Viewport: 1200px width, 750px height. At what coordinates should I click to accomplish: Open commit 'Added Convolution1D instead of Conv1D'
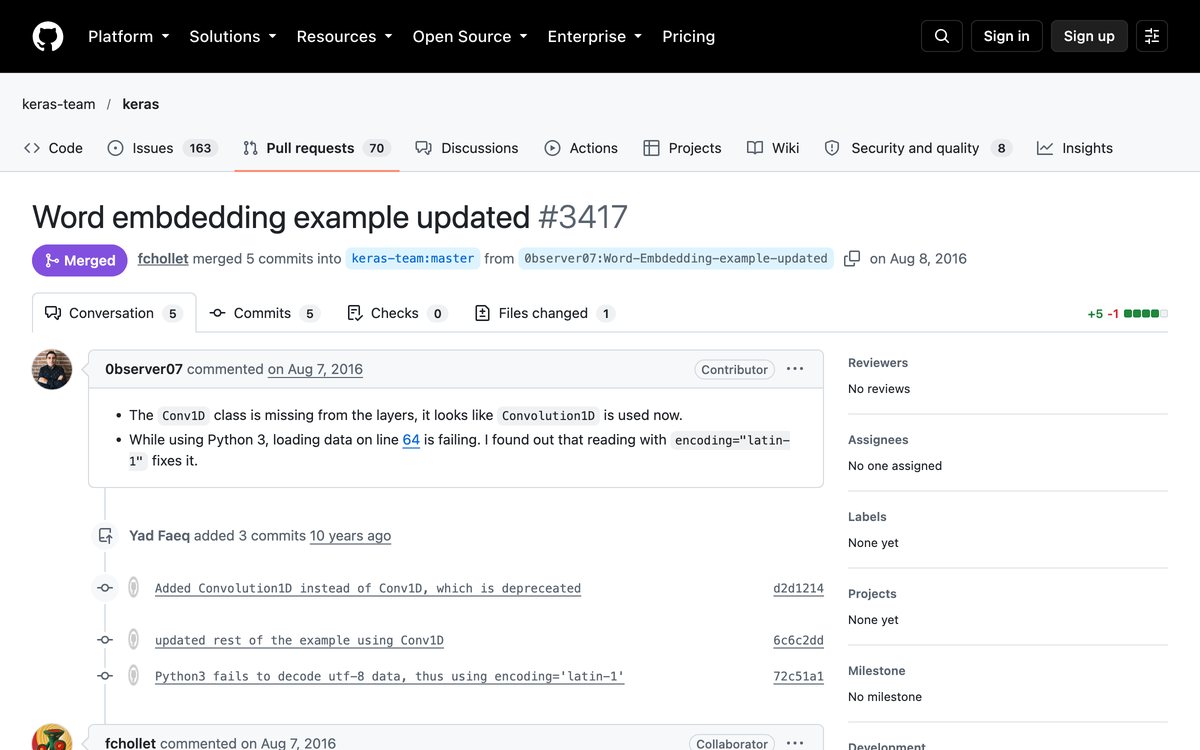tap(368, 588)
